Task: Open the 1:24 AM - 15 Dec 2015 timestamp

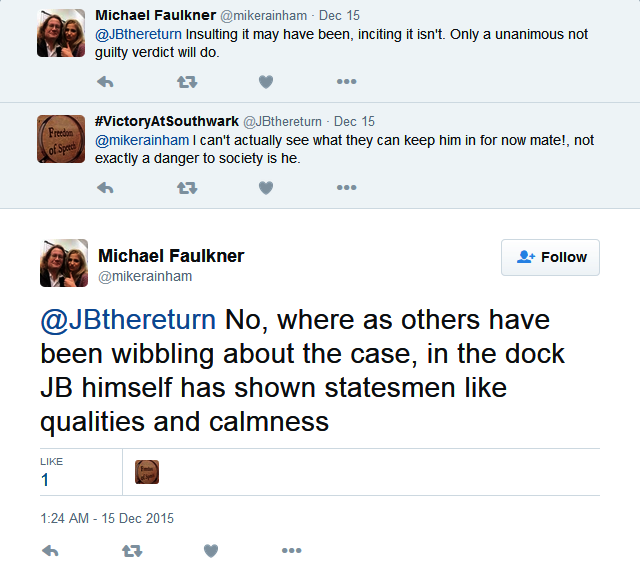Action: click(107, 518)
